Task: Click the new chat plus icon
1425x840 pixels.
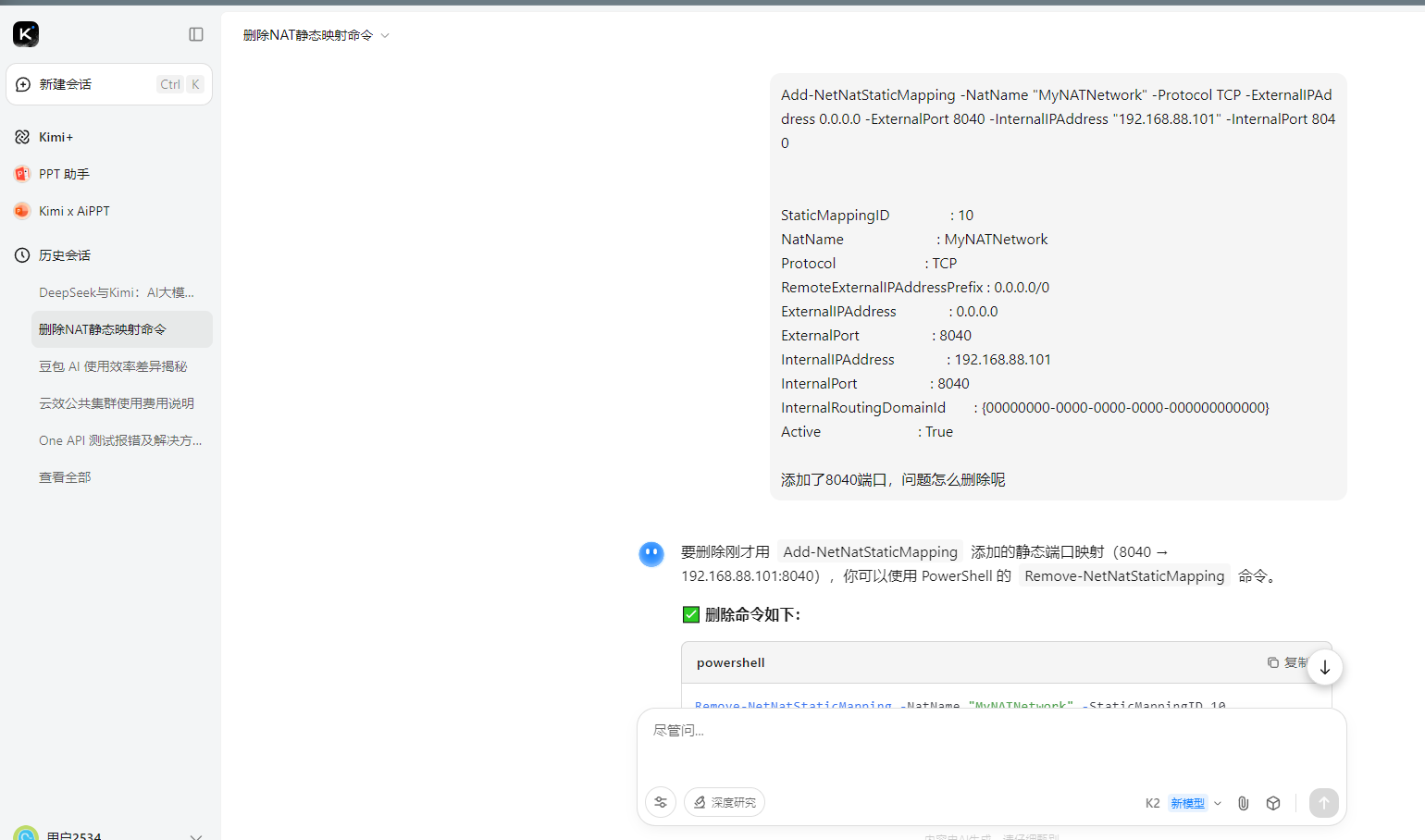Action: (x=23, y=84)
